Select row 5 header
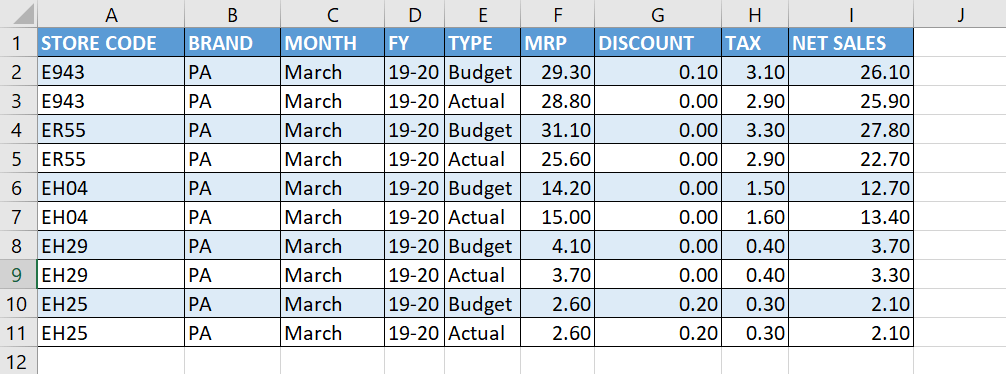 [18, 158]
